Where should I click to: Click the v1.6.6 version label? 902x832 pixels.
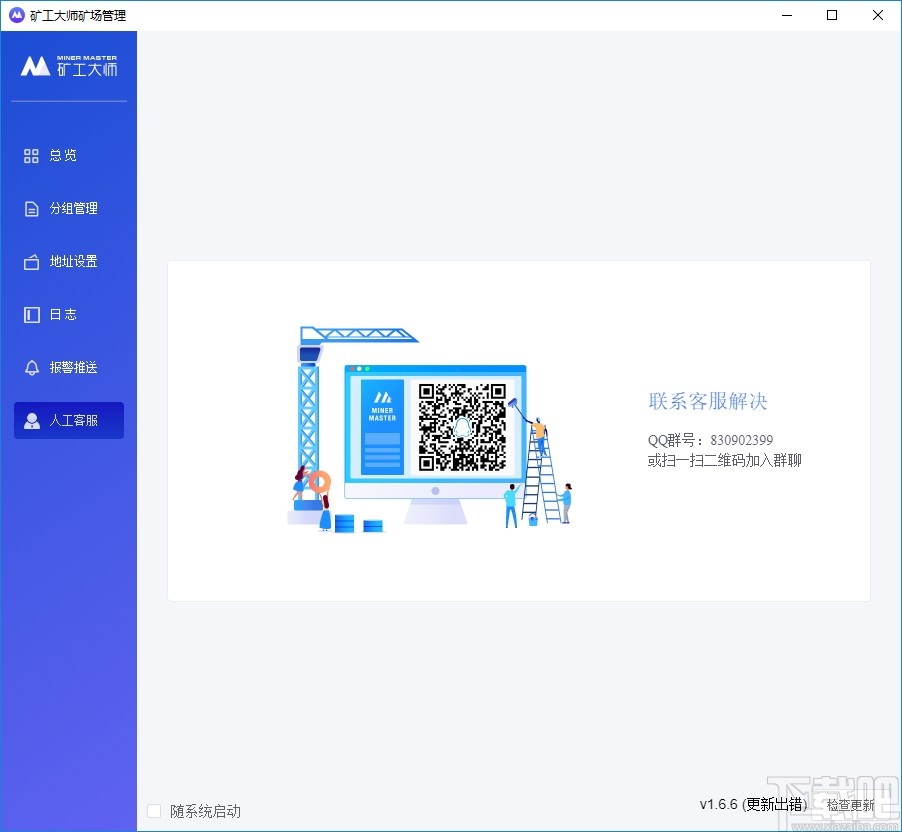point(717,804)
